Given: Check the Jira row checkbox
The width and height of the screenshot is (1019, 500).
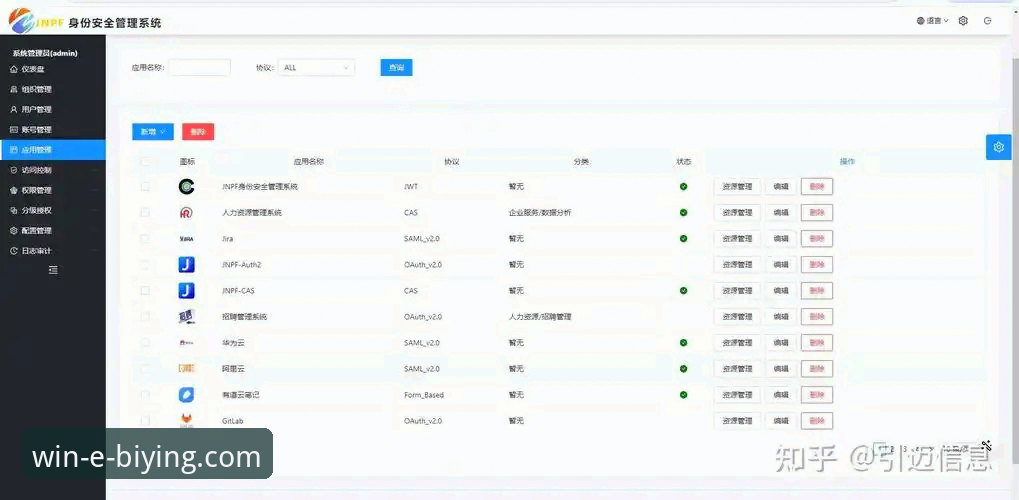Looking at the screenshot, I should click(145, 239).
